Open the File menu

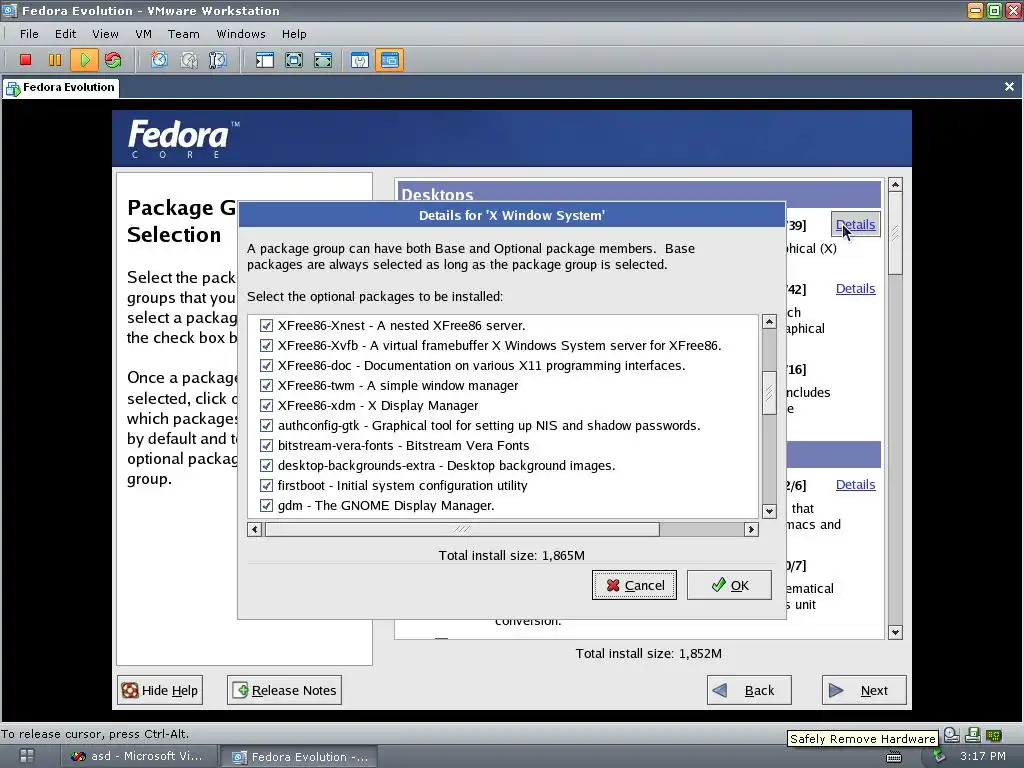tap(29, 34)
